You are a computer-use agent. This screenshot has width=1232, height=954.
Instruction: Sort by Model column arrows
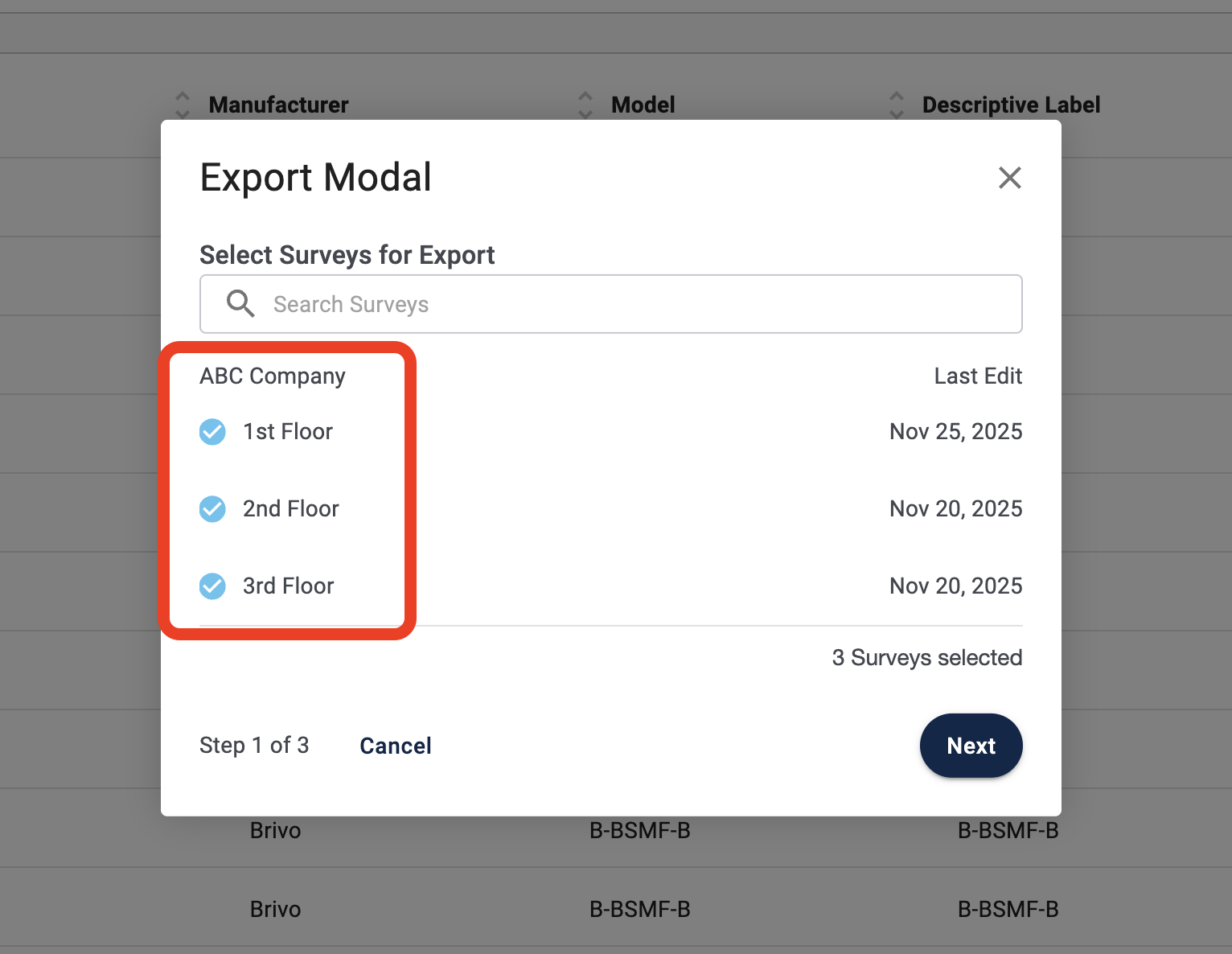click(x=585, y=105)
